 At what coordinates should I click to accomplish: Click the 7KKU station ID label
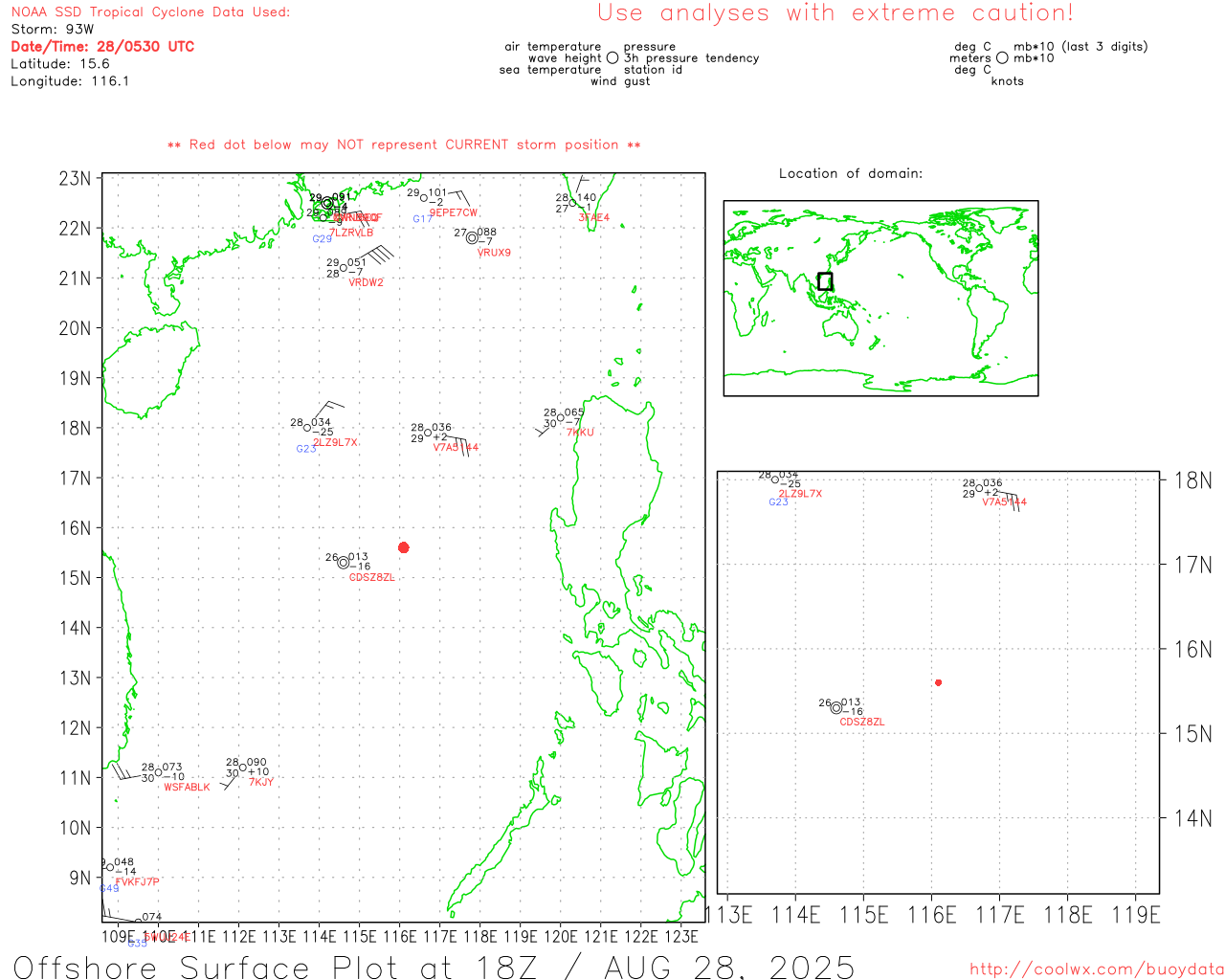point(580,433)
